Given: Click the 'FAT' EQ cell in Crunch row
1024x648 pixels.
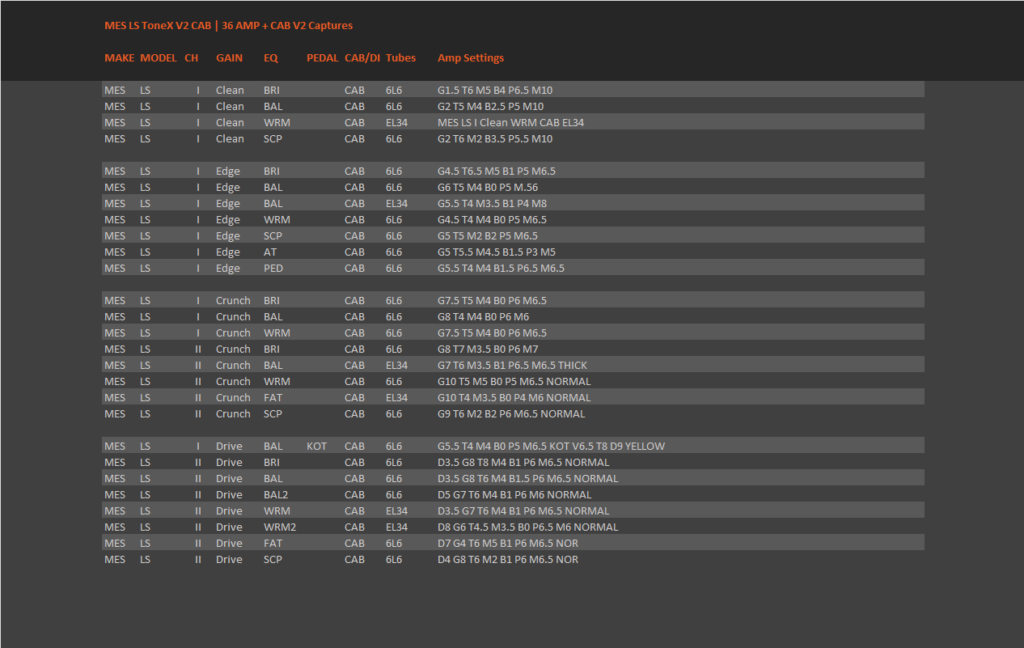Looking at the screenshot, I should pyautogui.click(x=273, y=398).
